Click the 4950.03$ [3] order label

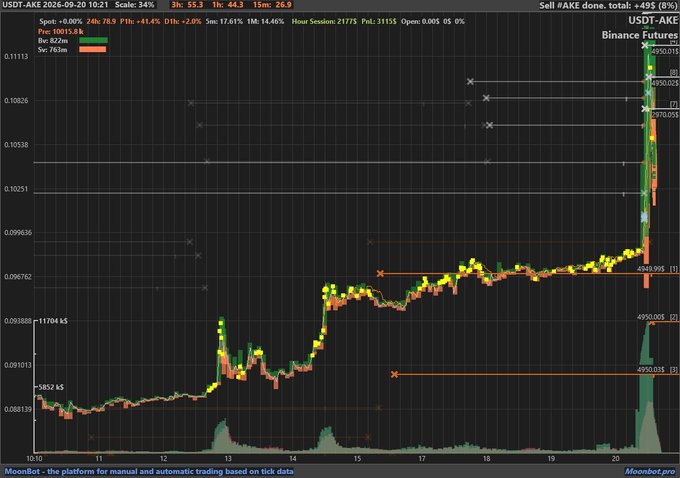[x=657, y=370]
